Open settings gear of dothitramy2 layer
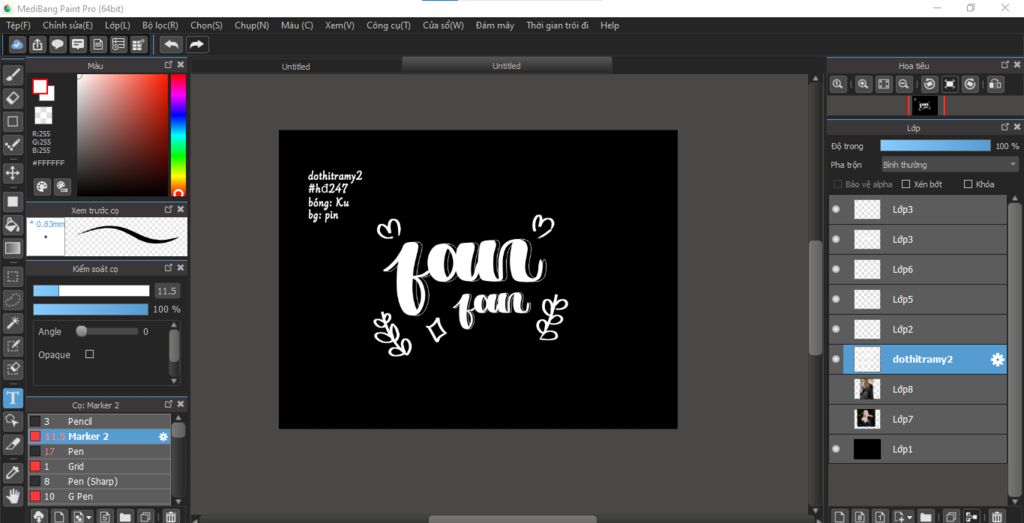This screenshot has height=523, width=1024. pos(997,360)
